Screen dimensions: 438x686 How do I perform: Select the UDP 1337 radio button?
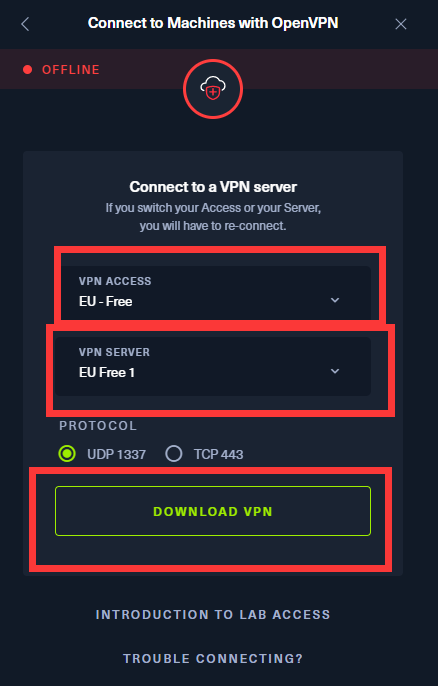(x=67, y=454)
